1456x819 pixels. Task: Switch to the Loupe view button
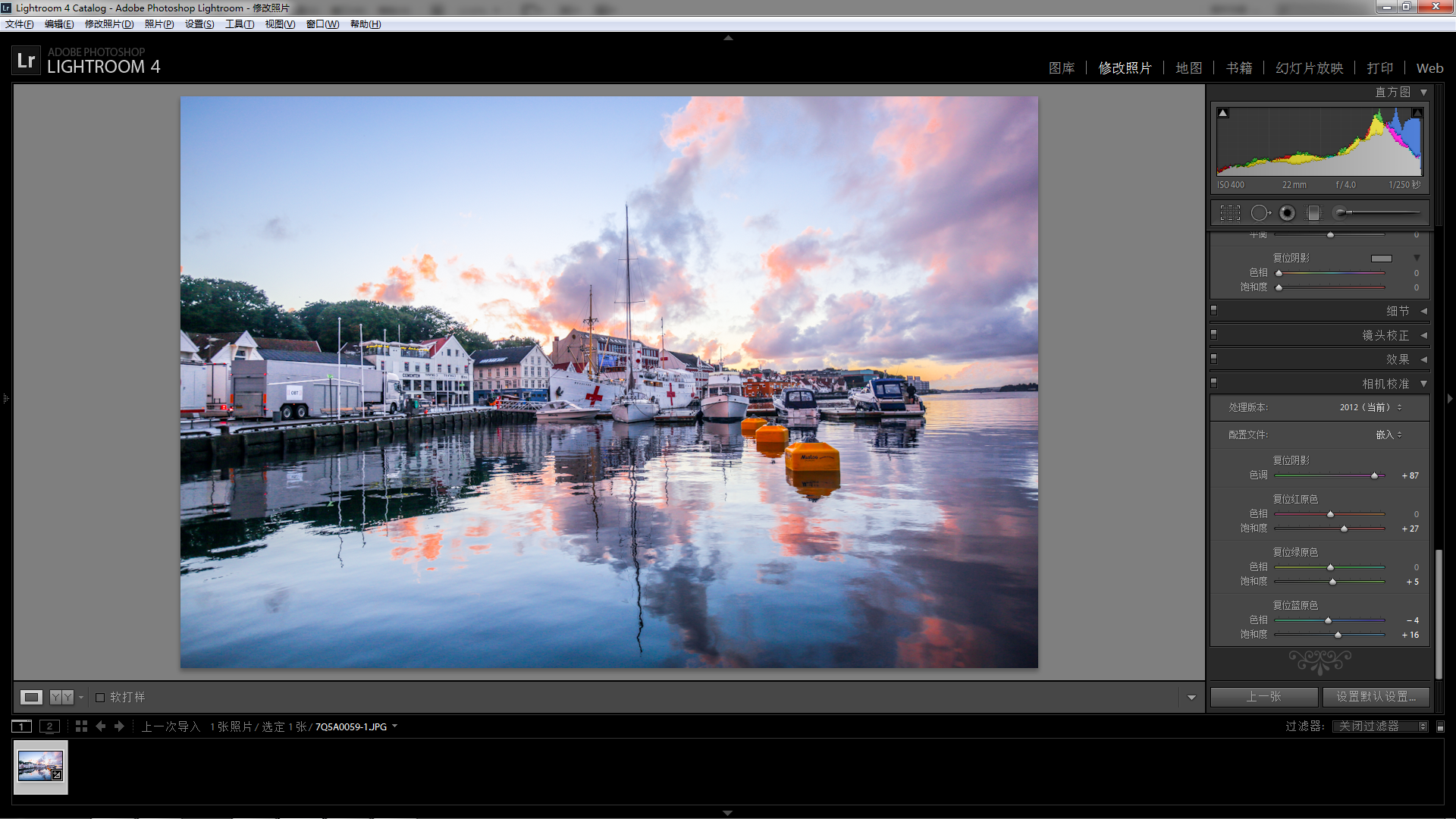(31, 697)
